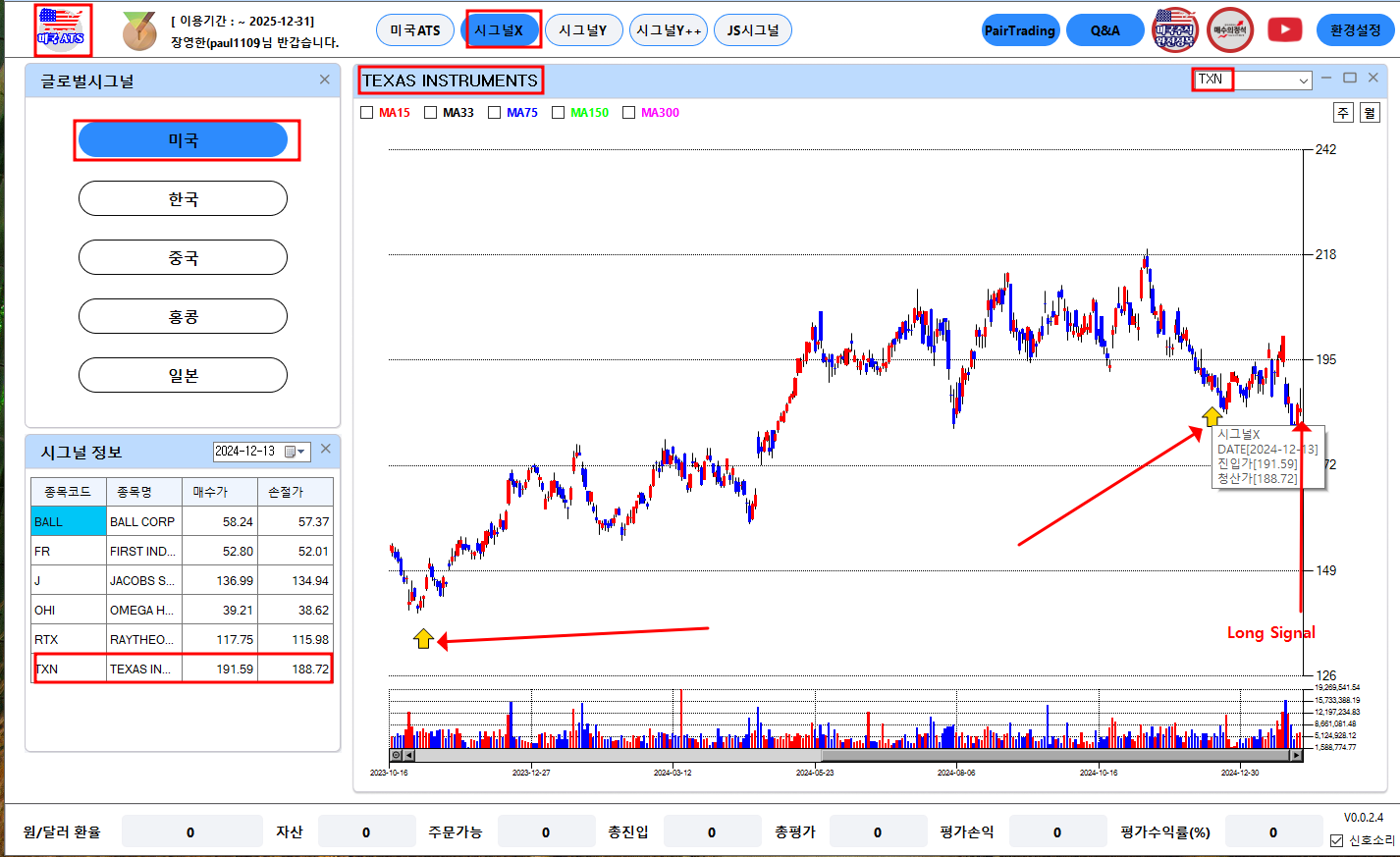
Task: Click the chart horizontal scrollbar thumb
Action: click(x=1056, y=756)
